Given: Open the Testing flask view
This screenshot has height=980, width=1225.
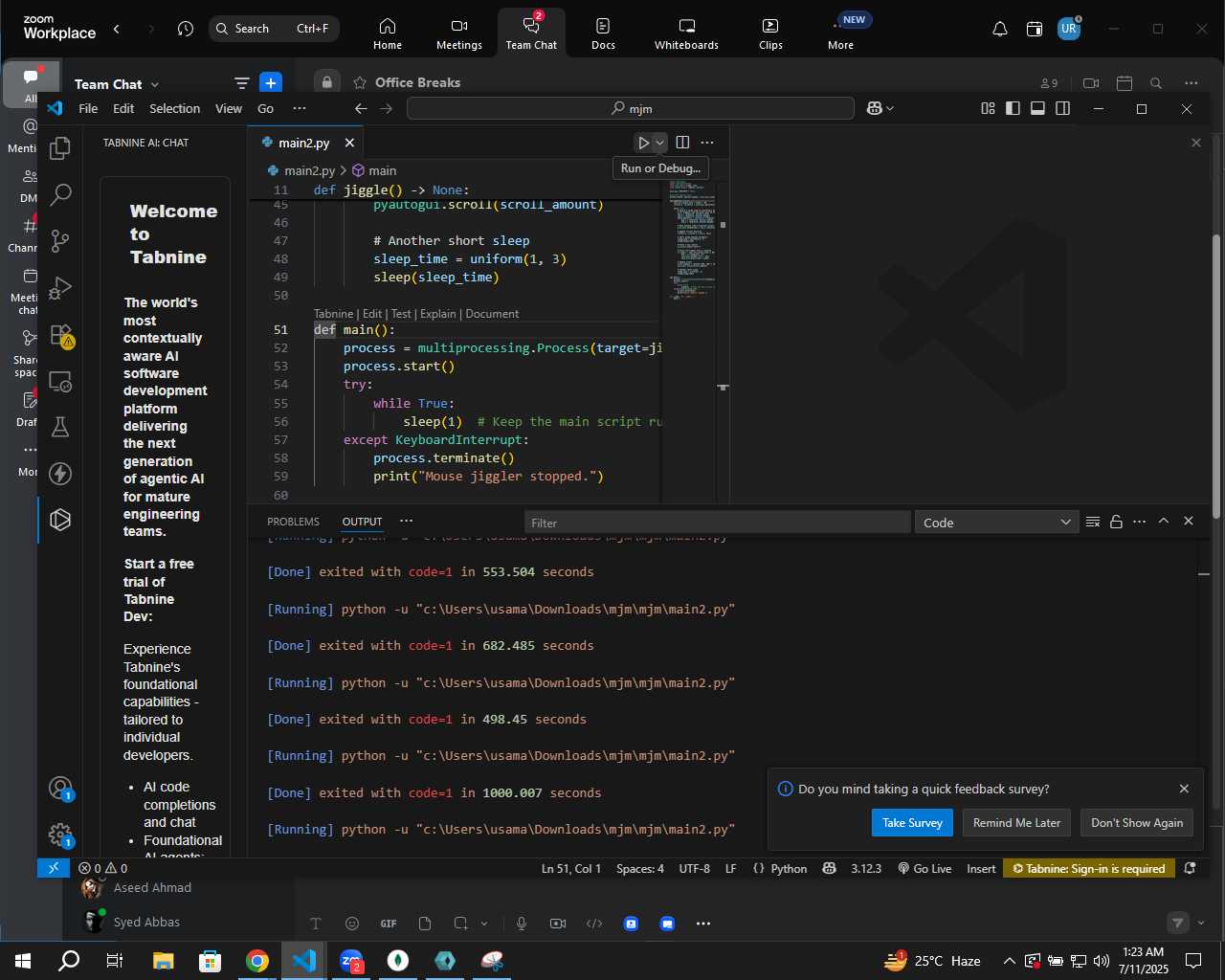Looking at the screenshot, I should coord(60,427).
